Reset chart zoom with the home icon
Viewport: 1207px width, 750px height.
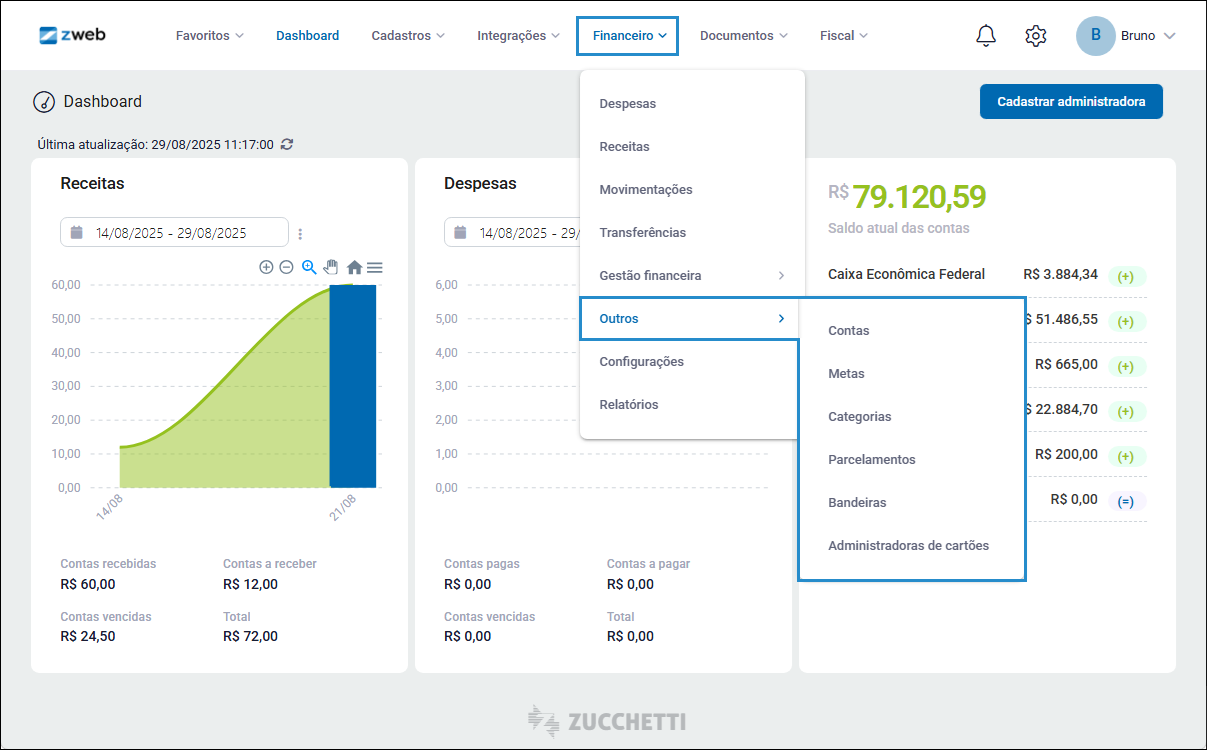point(354,267)
